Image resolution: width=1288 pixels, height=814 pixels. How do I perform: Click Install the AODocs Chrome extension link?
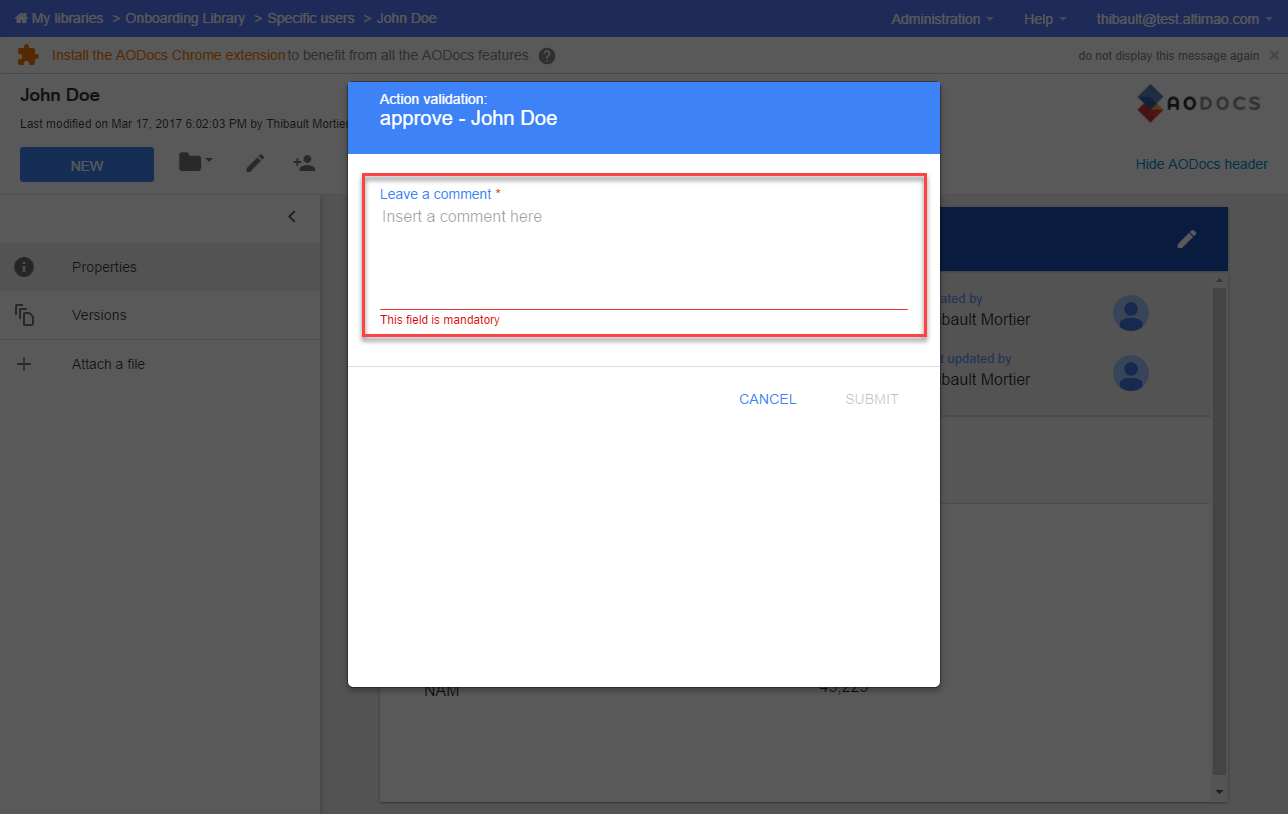pyautogui.click(x=169, y=55)
